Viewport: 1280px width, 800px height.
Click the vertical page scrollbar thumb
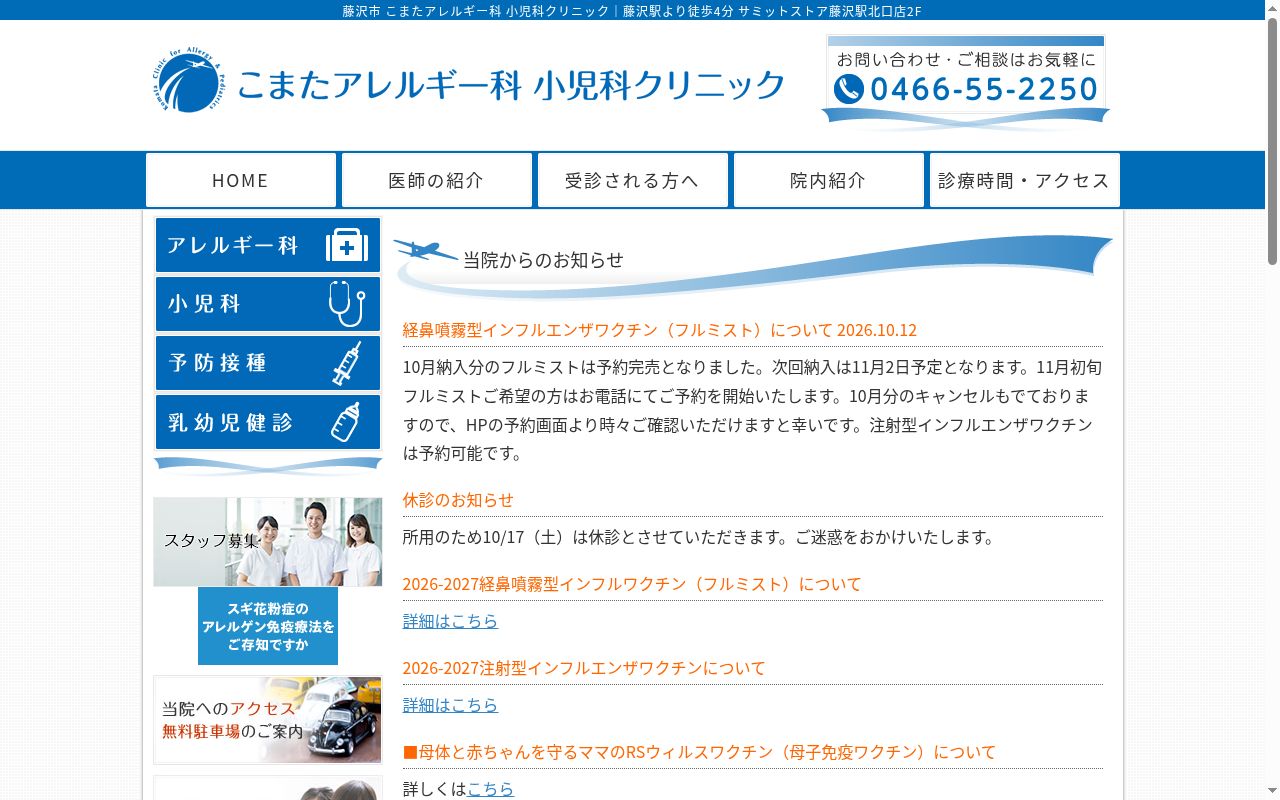pos(1272,140)
